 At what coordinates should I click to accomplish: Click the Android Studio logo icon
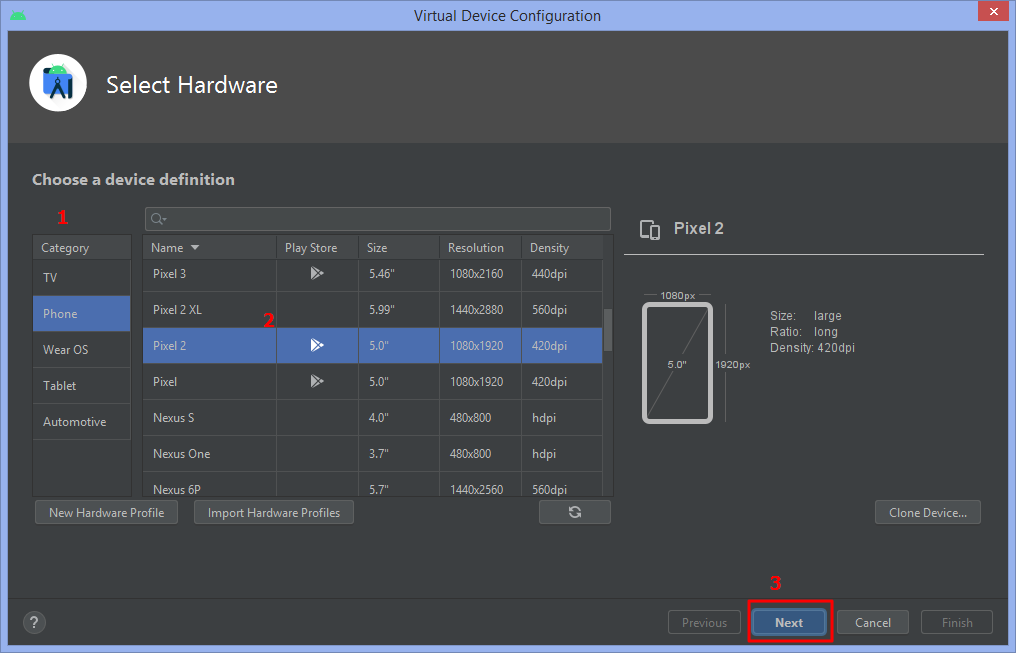point(58,83)
